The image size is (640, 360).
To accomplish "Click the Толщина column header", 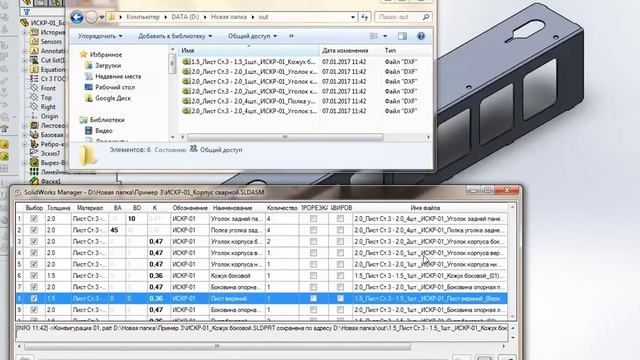I will [x=58, y=208].
